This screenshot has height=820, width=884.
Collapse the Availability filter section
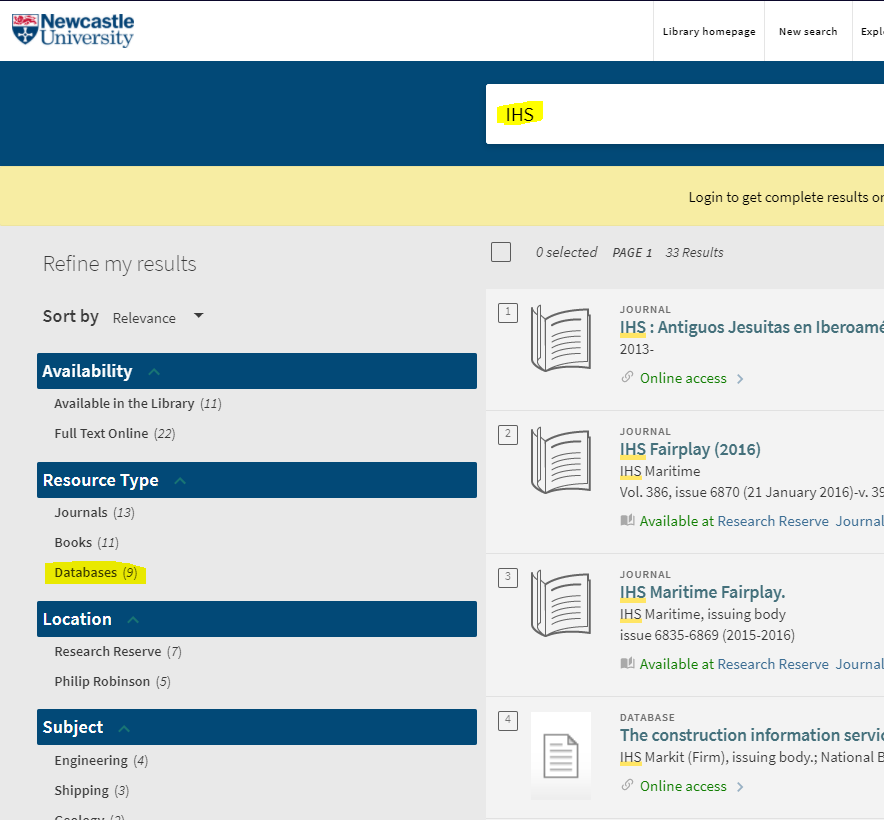tap(154, 371)
